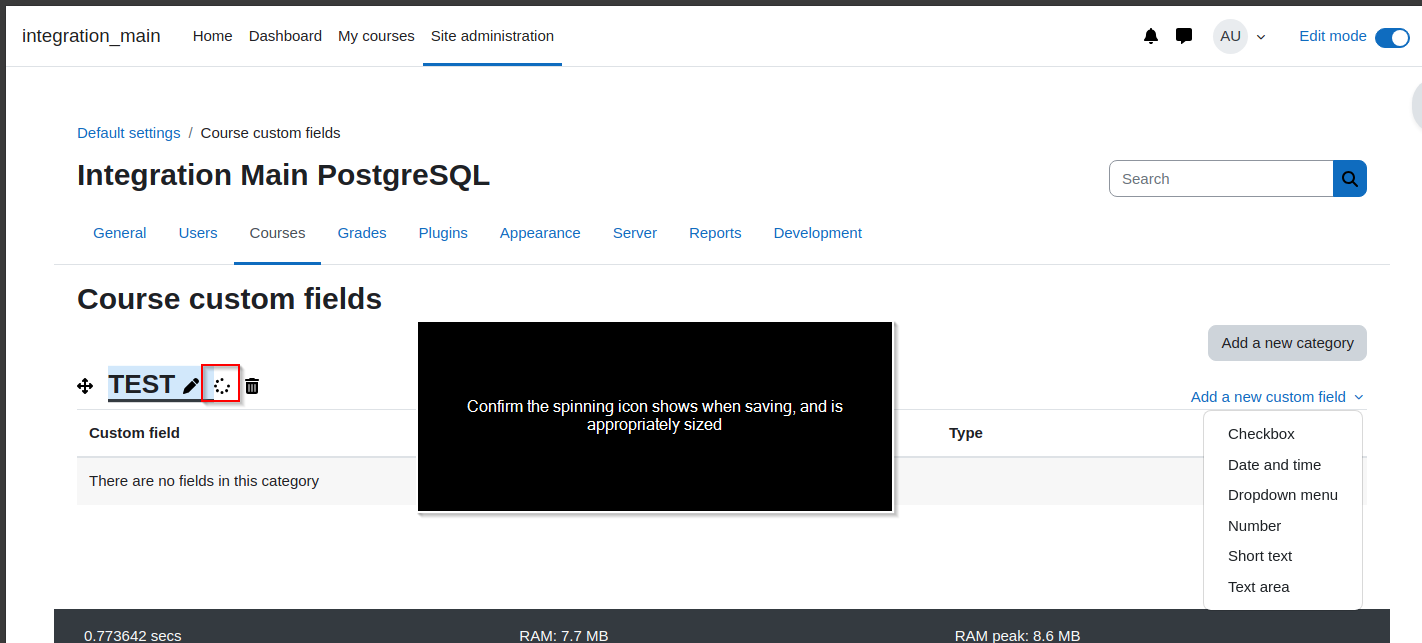1422x643 pixels.
Task: Select Site administration in top navigation
Action: pos(492,36)
